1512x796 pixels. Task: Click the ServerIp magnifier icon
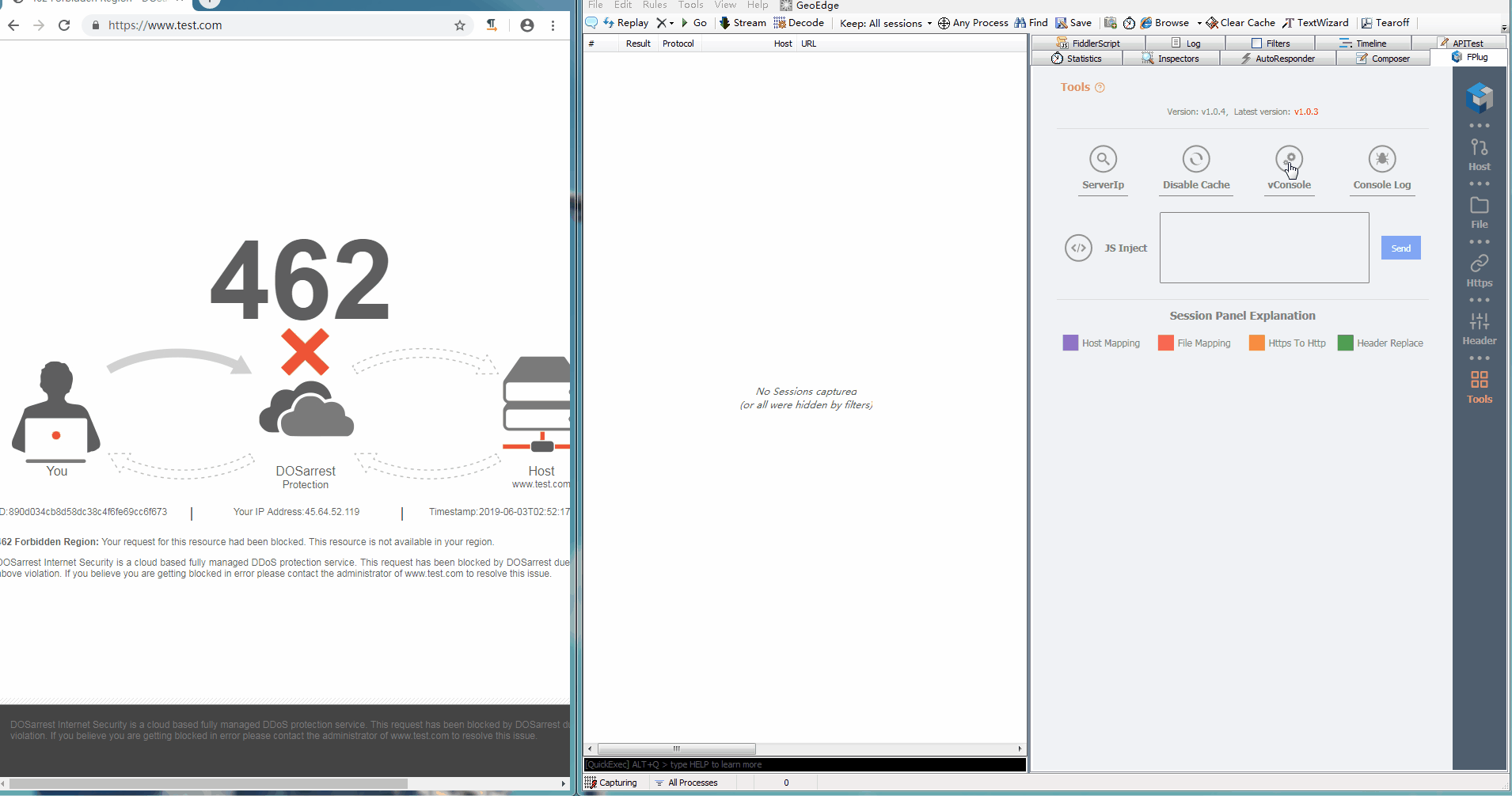click(x=1103, y=159)
